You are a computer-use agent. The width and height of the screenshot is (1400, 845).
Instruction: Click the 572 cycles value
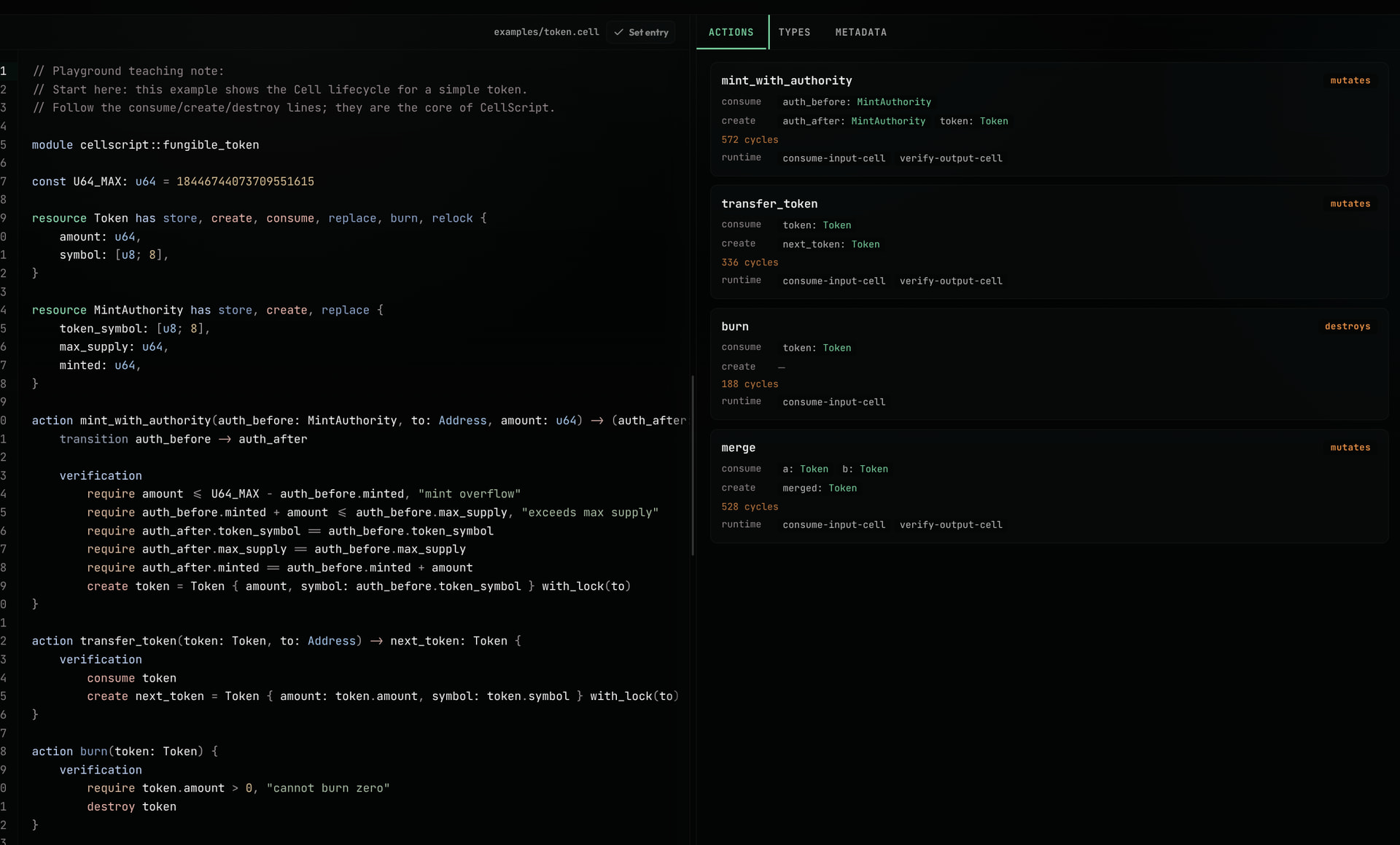(x=750, y=139)
